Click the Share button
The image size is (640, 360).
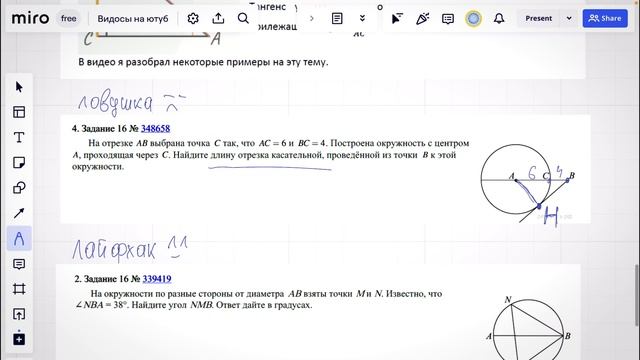[x=605, y=18]
